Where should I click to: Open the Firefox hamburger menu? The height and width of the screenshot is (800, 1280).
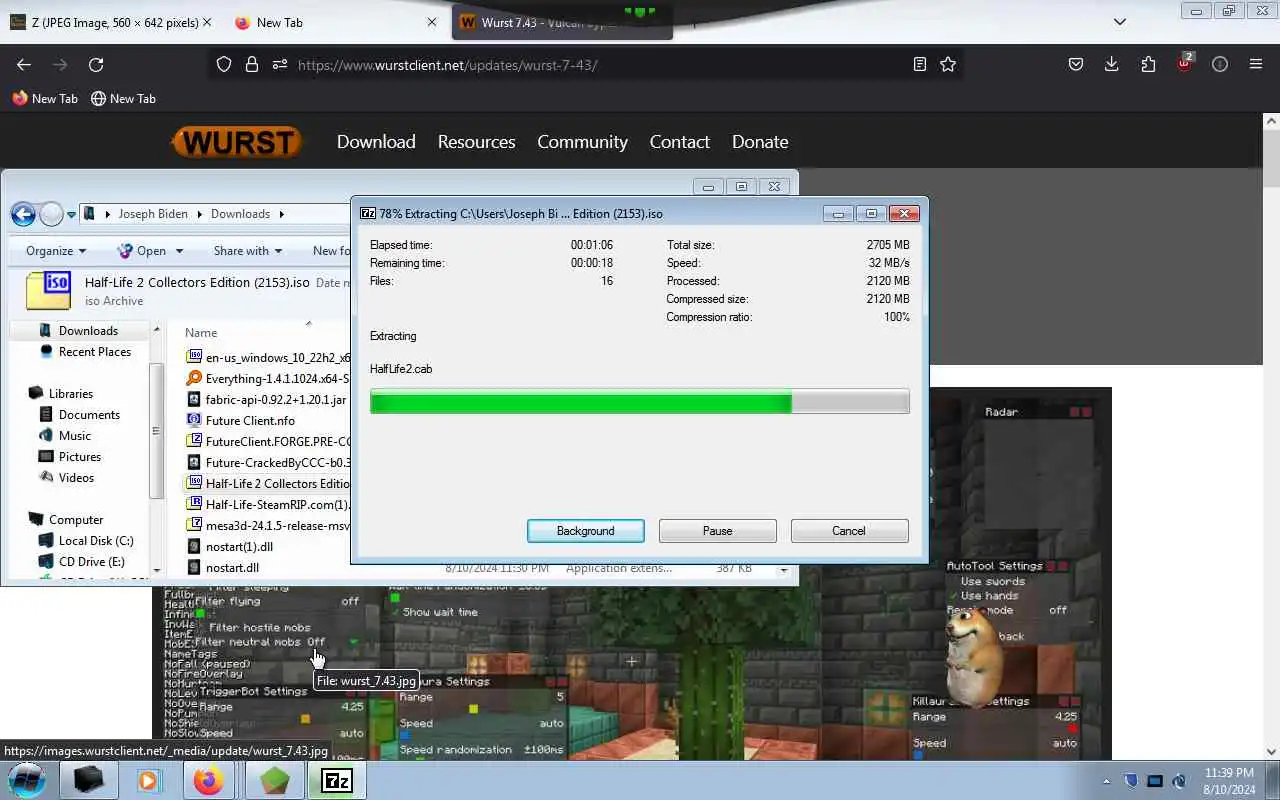1256,64
